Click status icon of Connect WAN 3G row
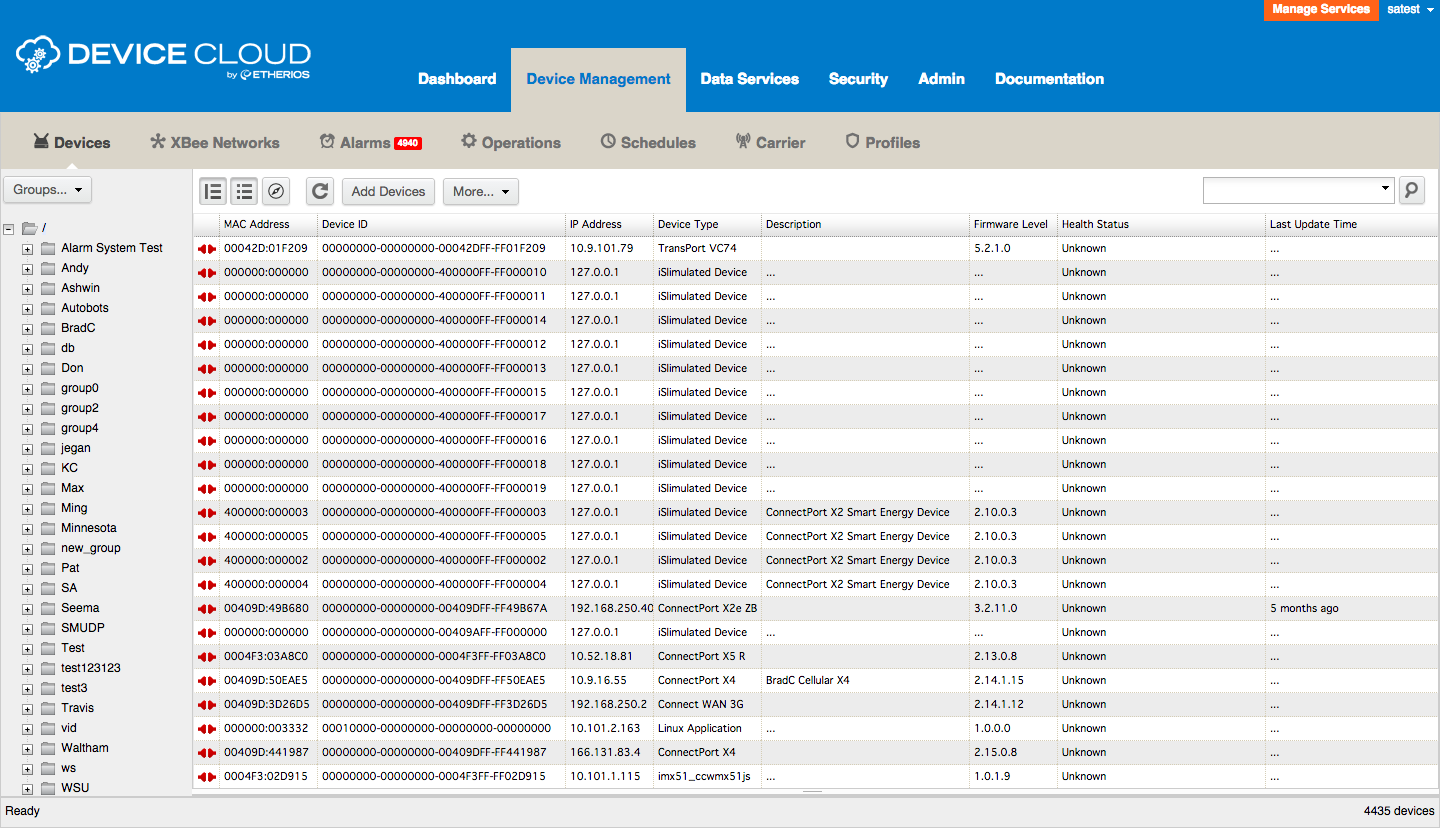 [x=207, y=704]
